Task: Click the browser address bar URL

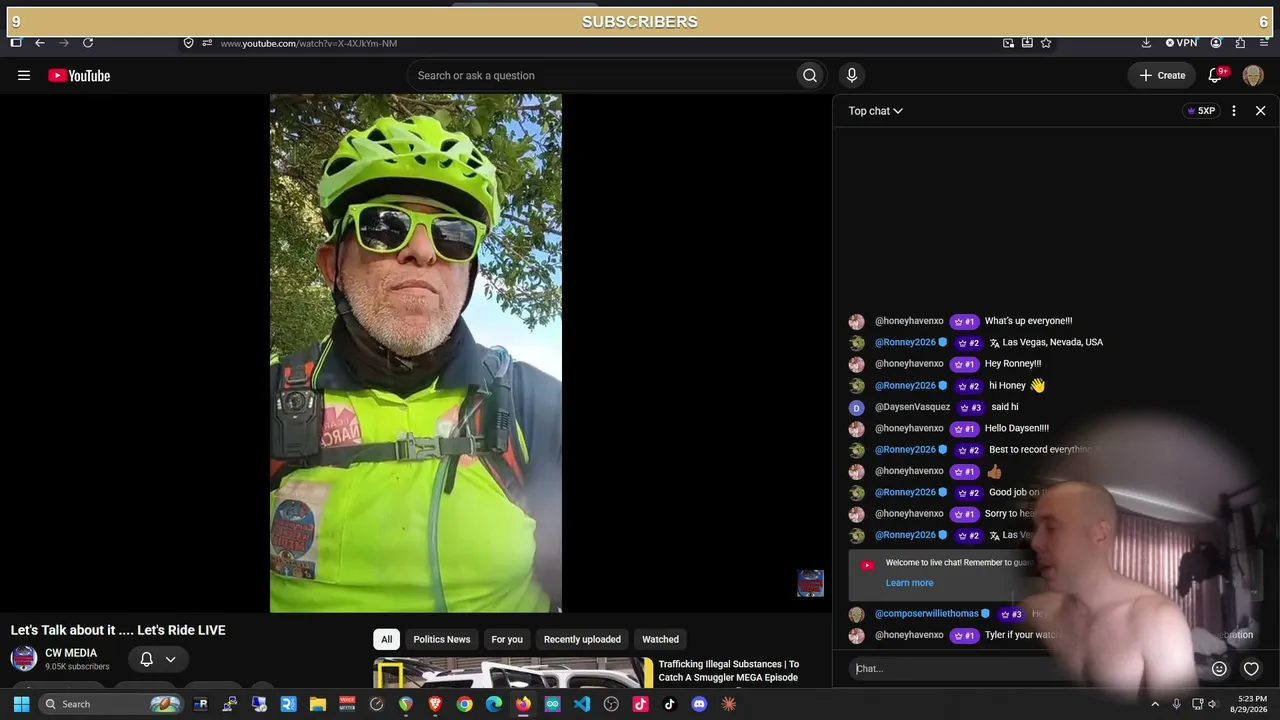Action: pyautogui.click(x=309, y=43)
